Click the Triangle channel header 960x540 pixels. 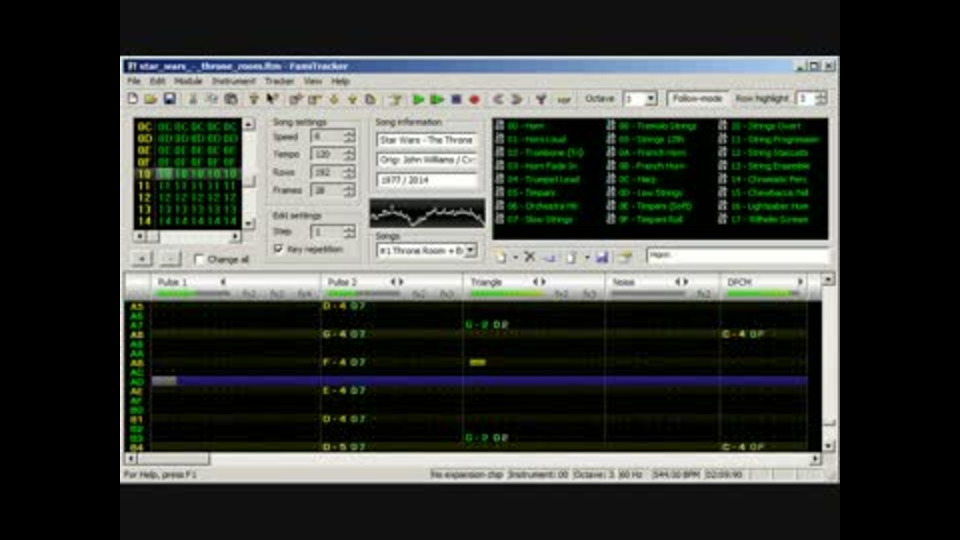point(534,287)
